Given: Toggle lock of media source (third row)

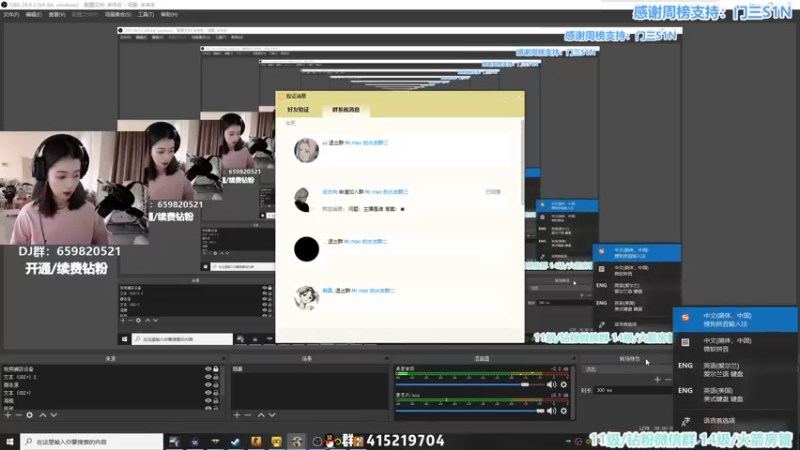Looking at the screenshot, I should point(216,385).
